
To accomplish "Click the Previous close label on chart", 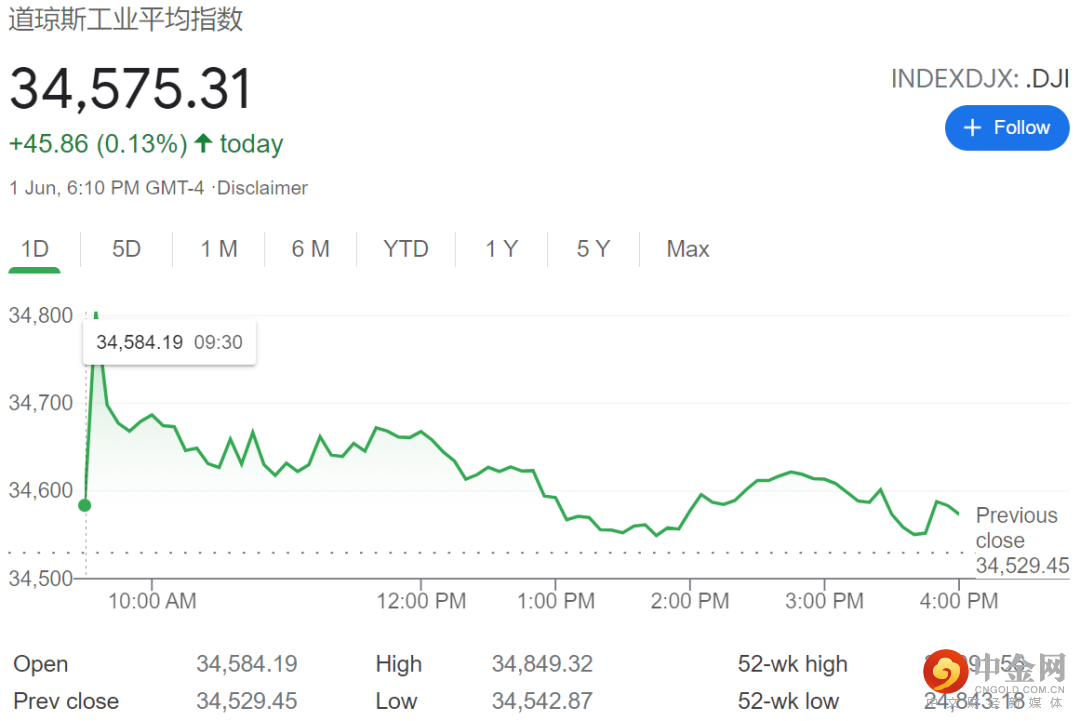I will pos(1016,528).
